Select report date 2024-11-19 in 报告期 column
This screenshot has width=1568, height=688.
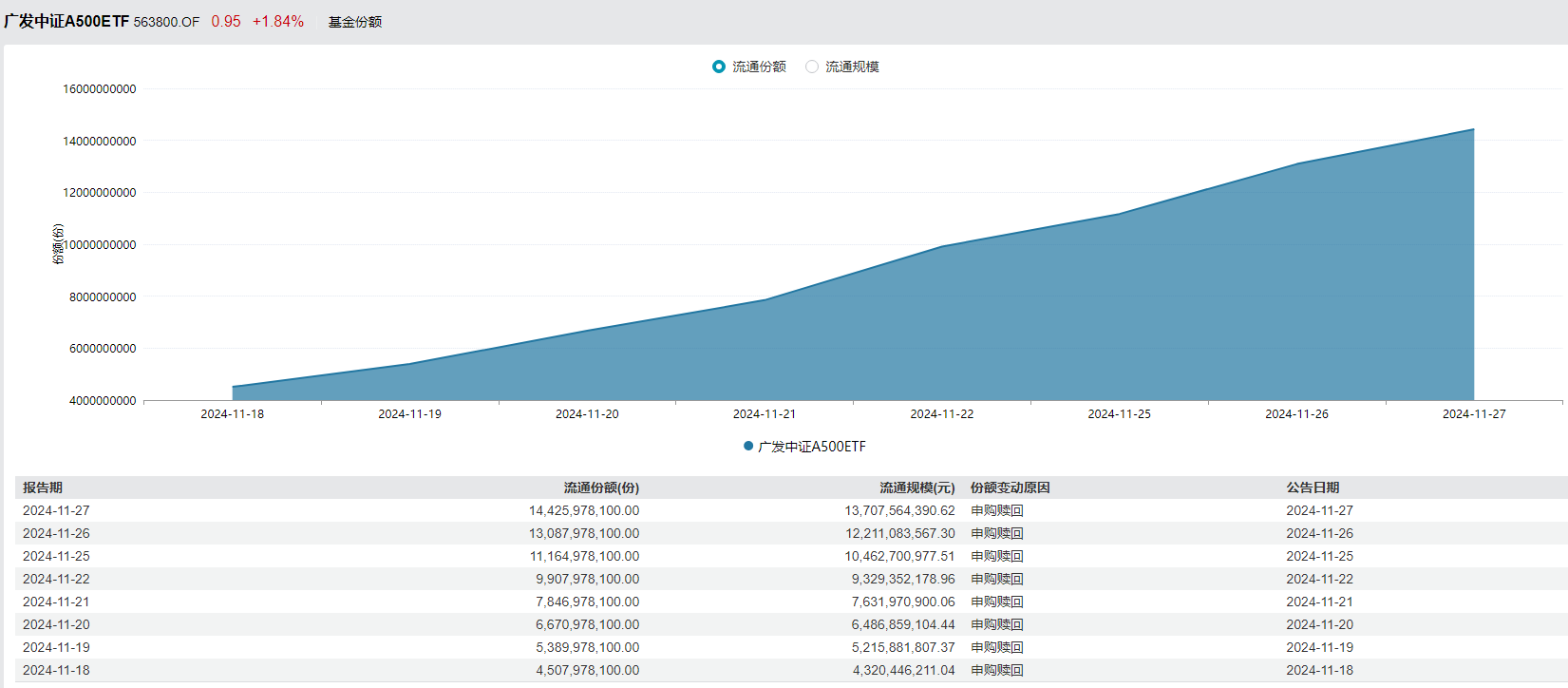click(56, 647)
